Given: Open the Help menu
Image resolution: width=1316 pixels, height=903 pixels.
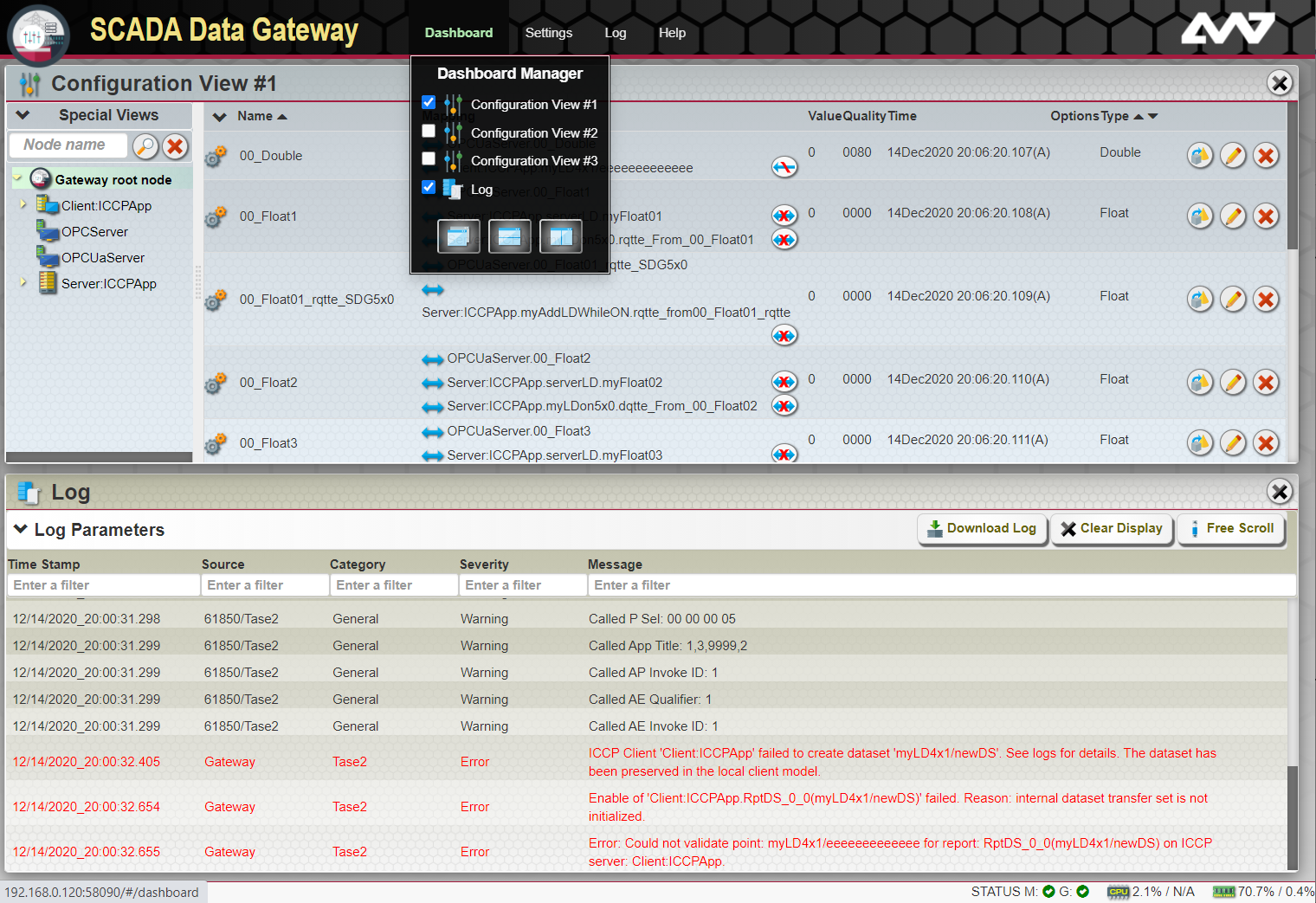Looking at the screenshot, I should 672,32.
